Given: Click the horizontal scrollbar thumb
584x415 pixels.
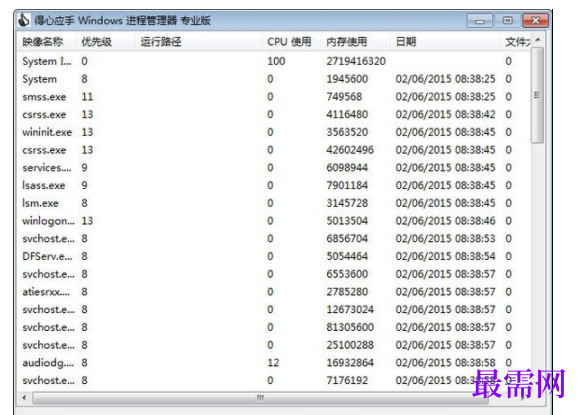Looking at the screenshot, I should [x=260, y=398].
